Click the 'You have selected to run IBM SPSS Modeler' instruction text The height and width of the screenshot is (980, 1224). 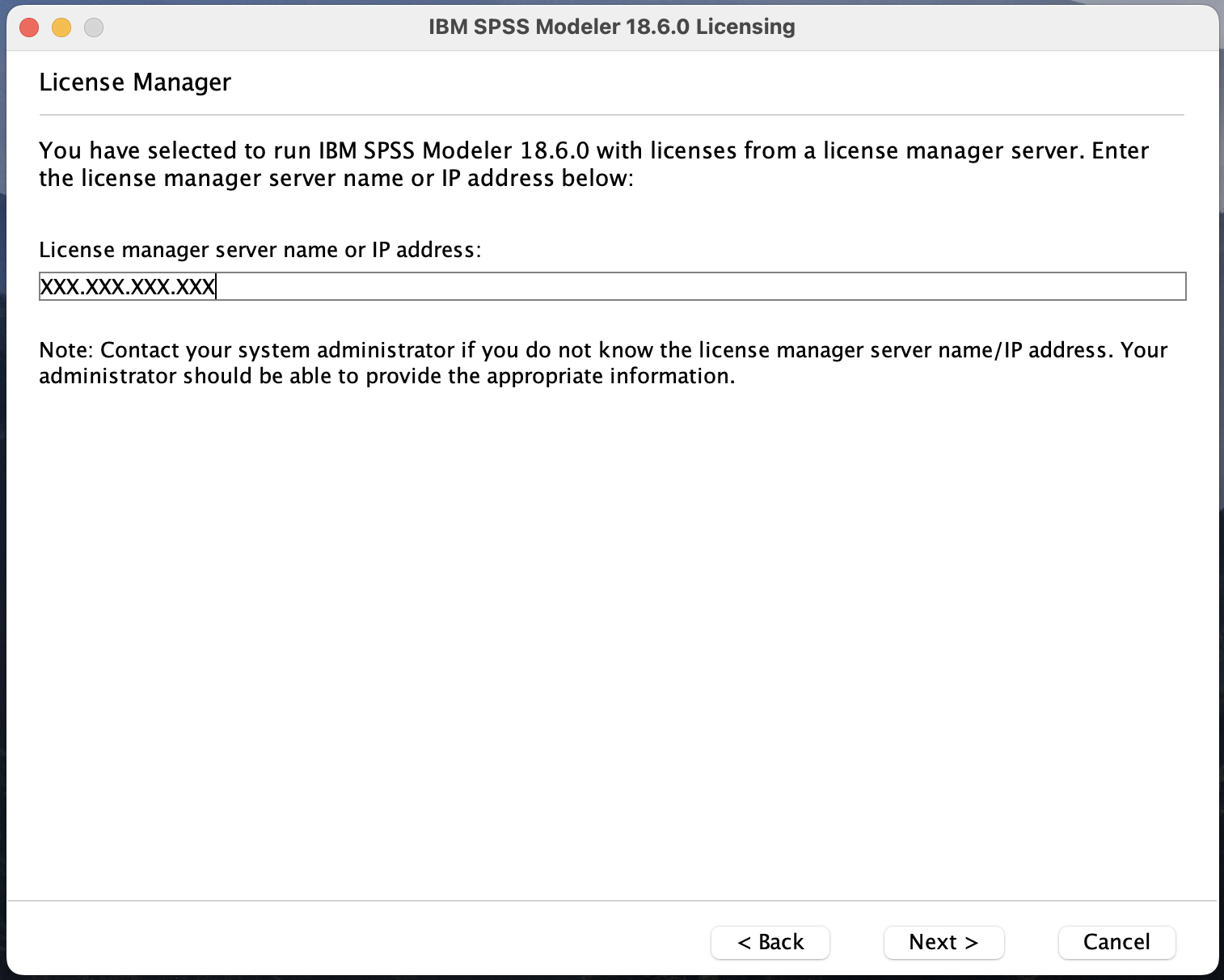594,164
